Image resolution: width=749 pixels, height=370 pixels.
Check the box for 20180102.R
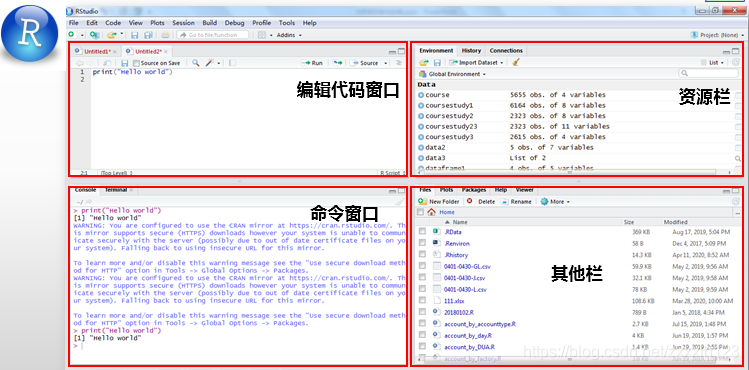422,312
